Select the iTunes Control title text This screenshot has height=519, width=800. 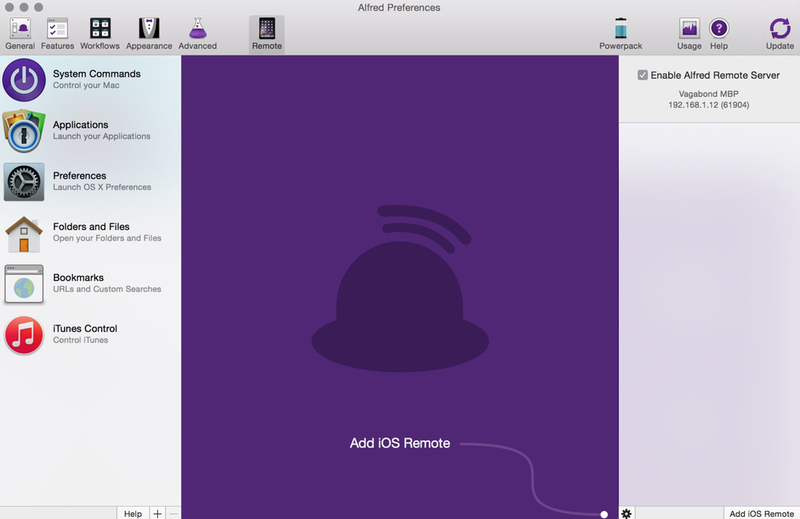click(85, 329)
